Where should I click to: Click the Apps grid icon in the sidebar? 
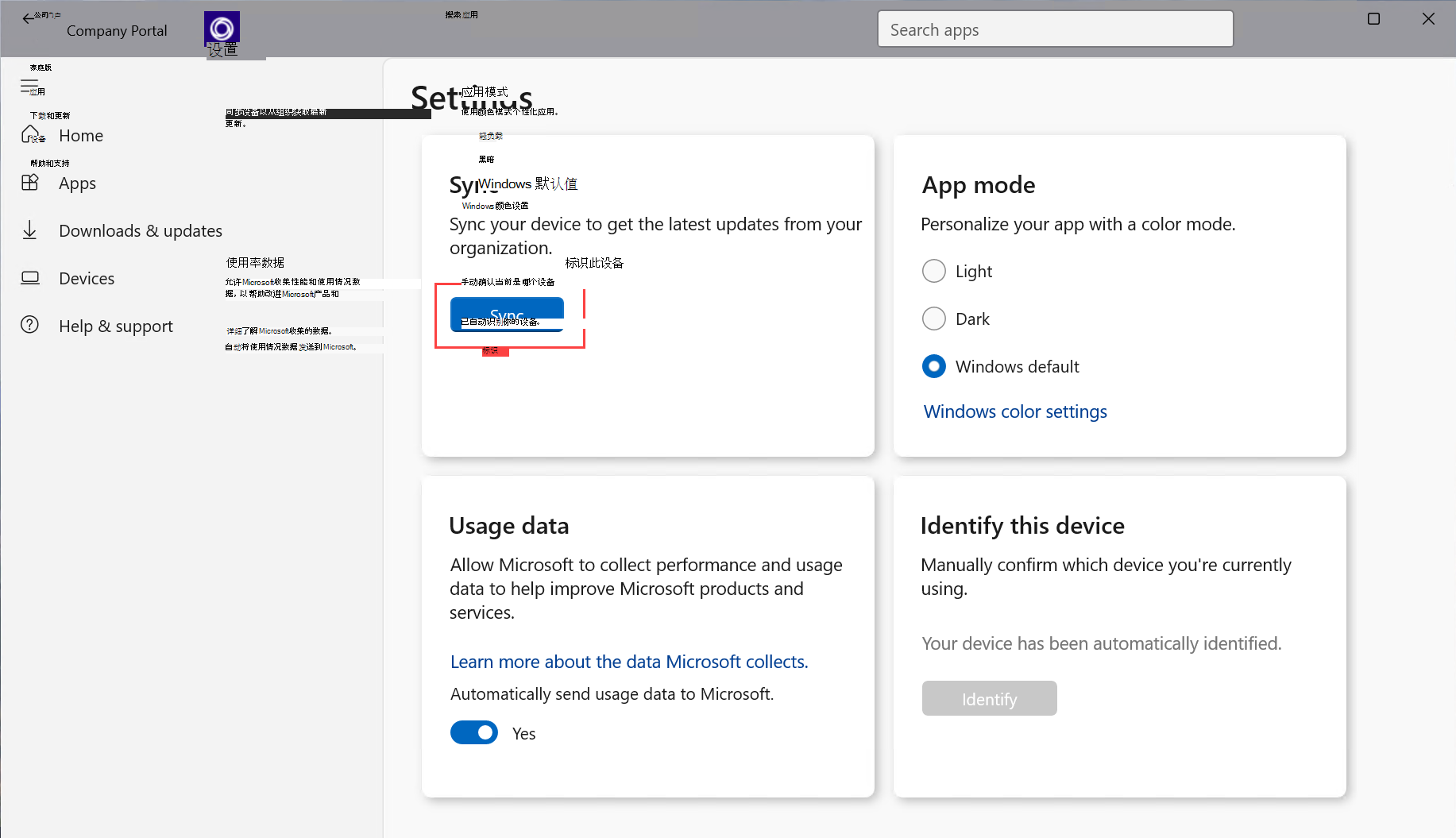coord(30,183)
